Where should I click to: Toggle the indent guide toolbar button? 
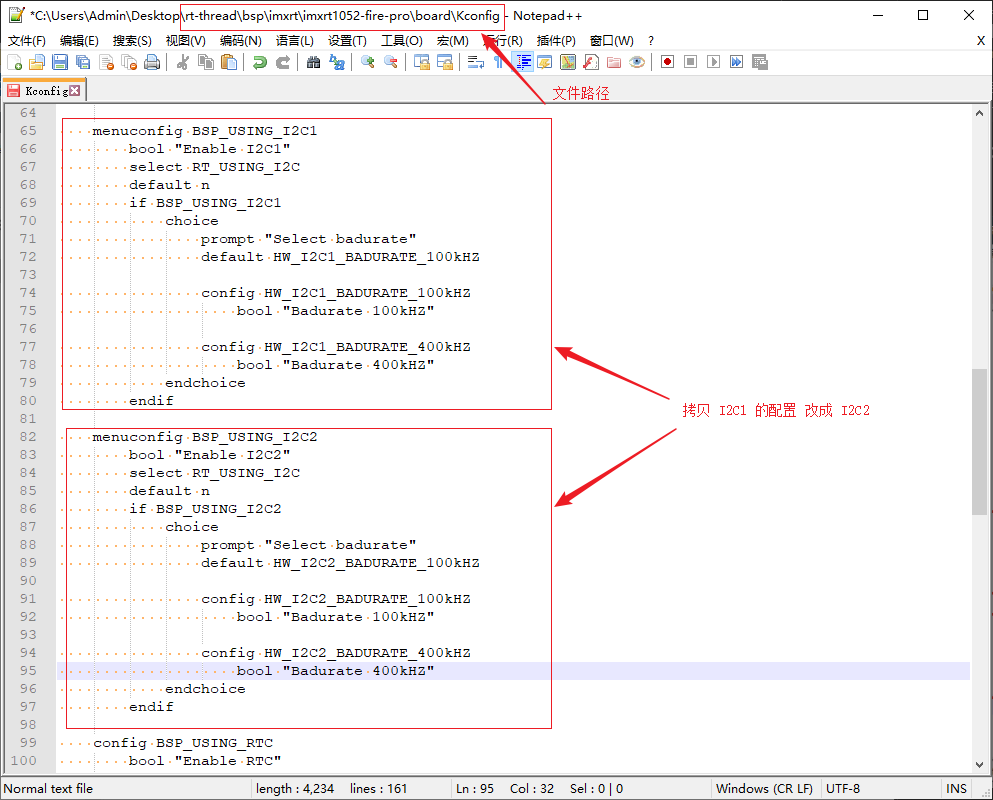[522, 62]
